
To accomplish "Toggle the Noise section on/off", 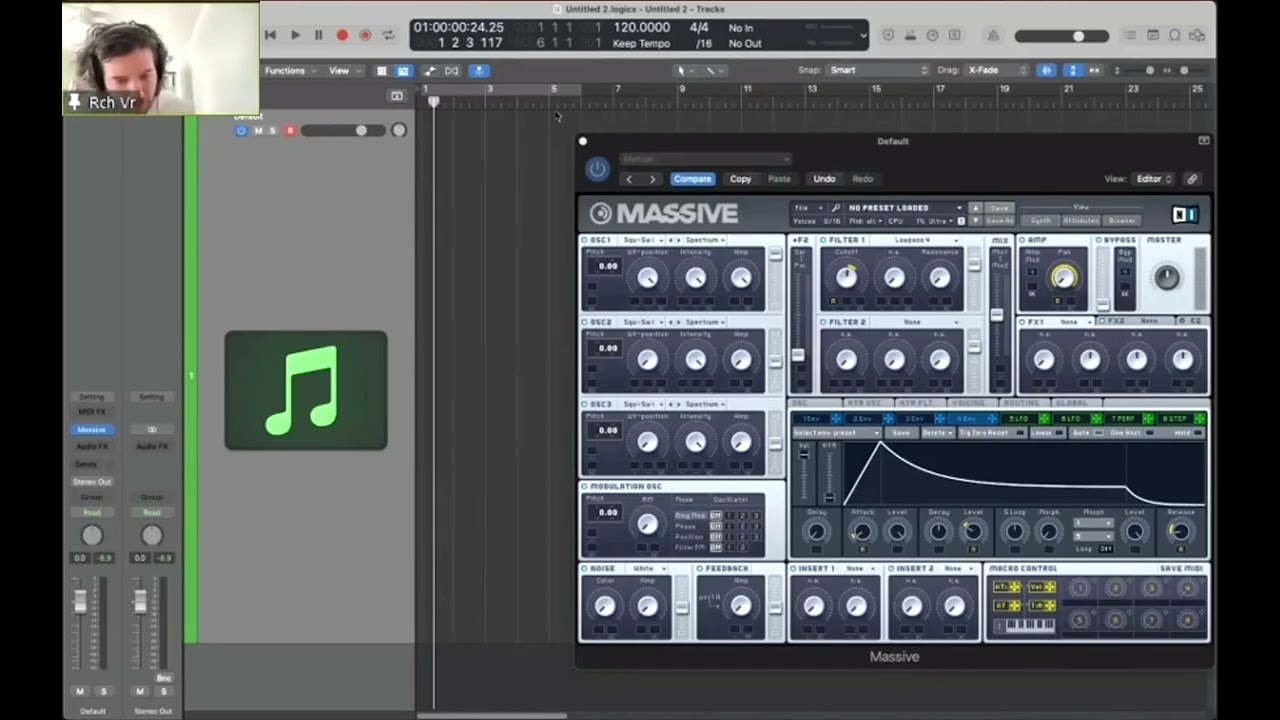I will (585, 568).
